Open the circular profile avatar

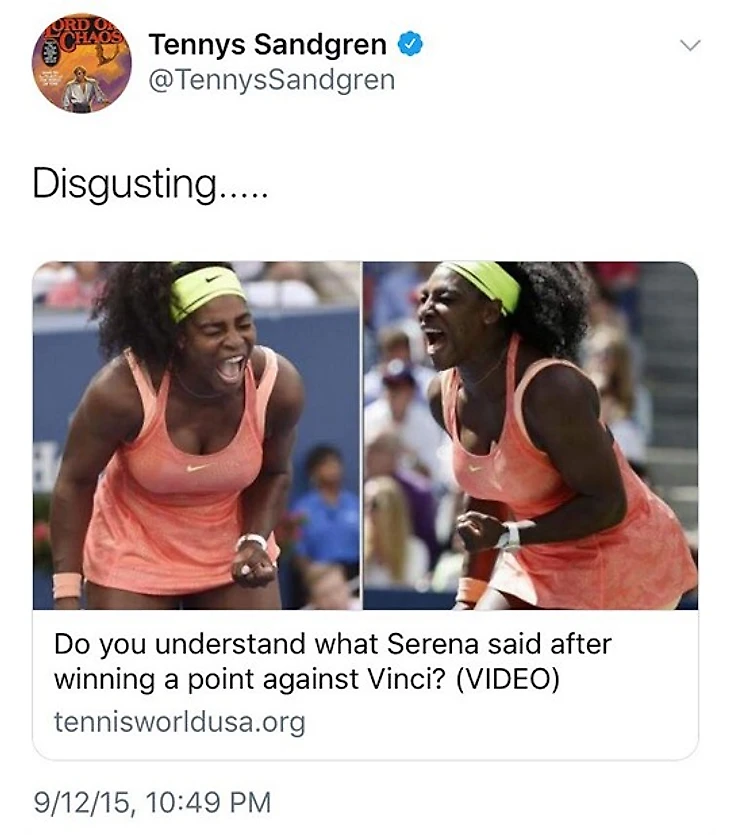pos(81,63)
